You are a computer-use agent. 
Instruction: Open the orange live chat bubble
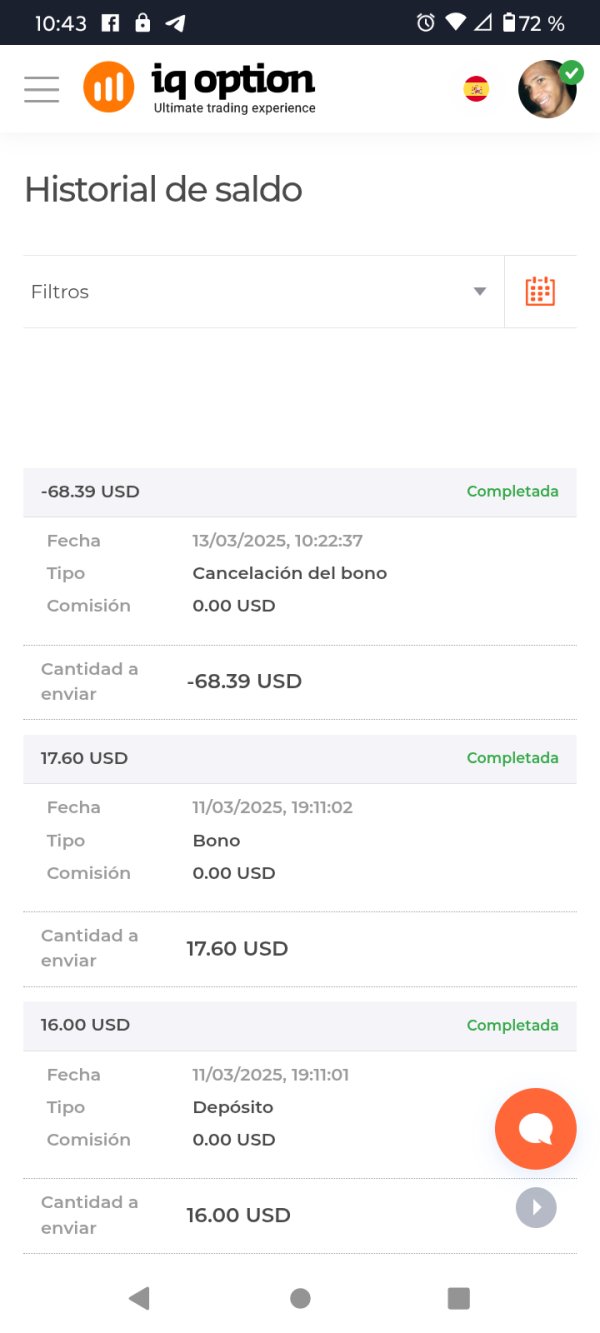click(x=536, y=1129)
